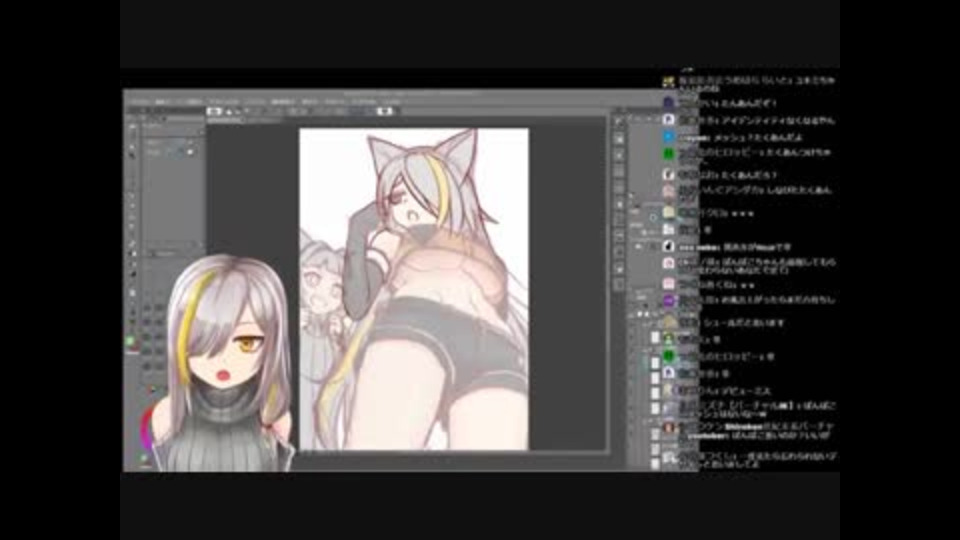This screenshot has height=540, width=960.
Task: Select the top tool in left toolbar
Action: point(133,127)
